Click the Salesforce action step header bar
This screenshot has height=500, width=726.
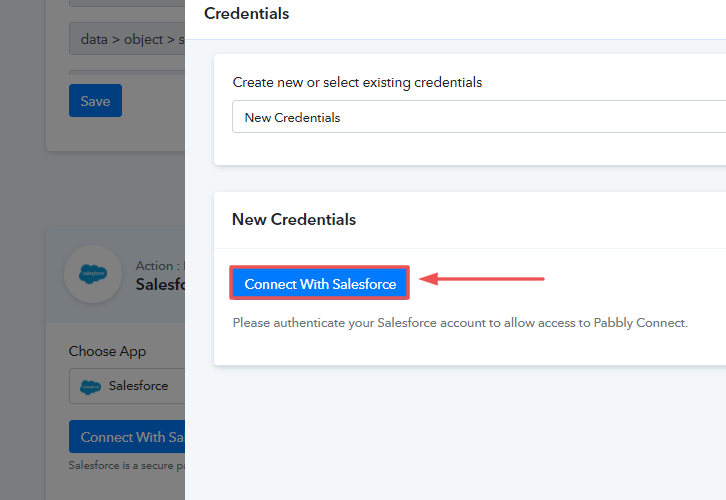point(116,275)
